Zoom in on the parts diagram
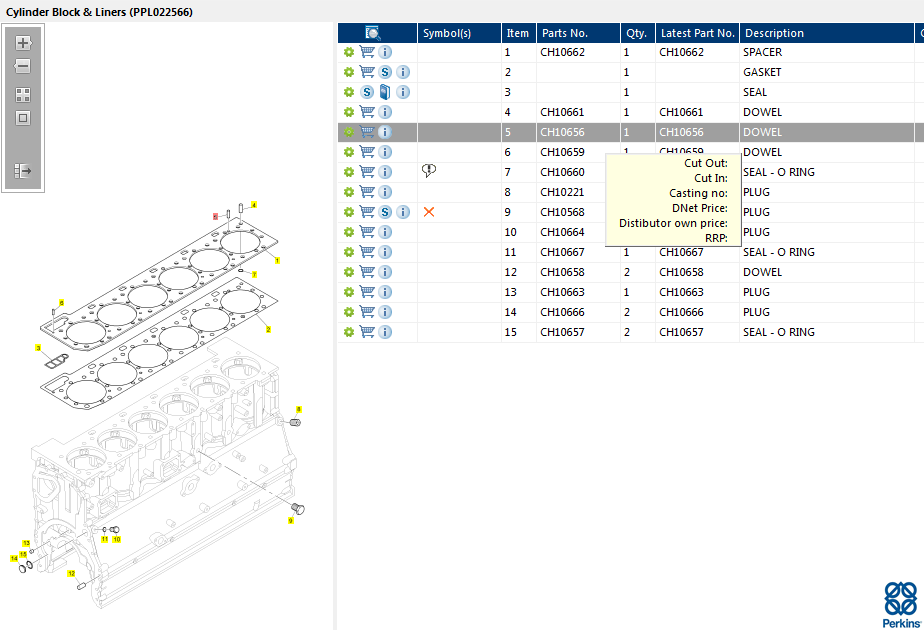 tap(23, 43)
